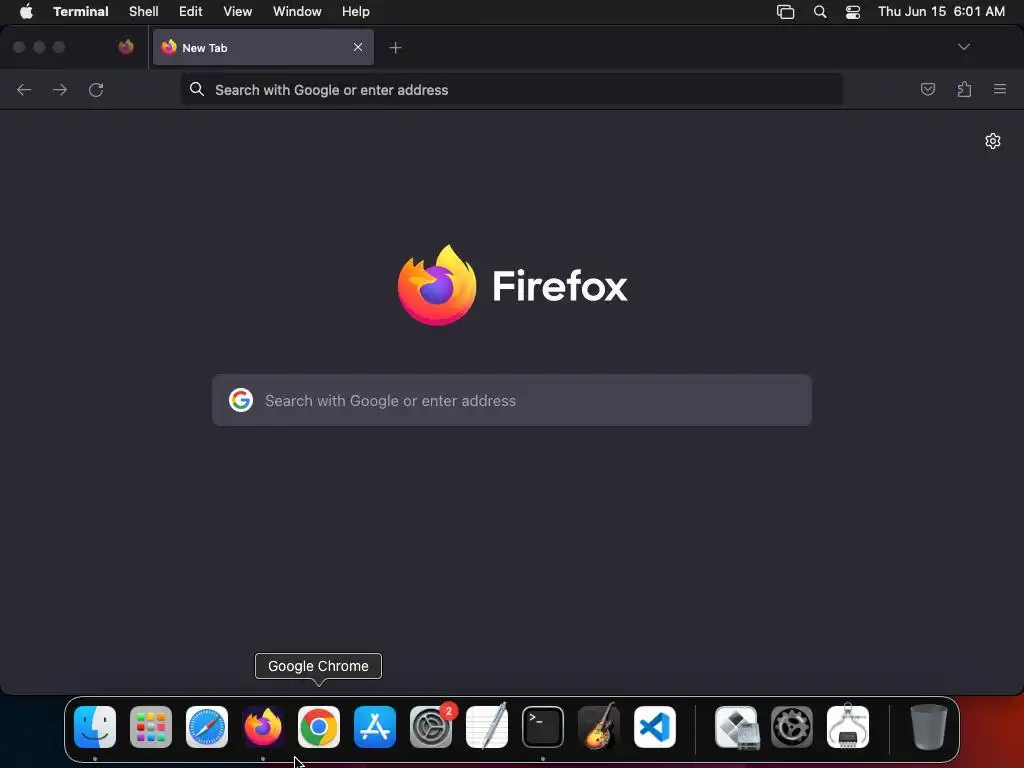Close the New Tab tab
This screenshot has height=768, width=1024.
[x=358, y=47]
